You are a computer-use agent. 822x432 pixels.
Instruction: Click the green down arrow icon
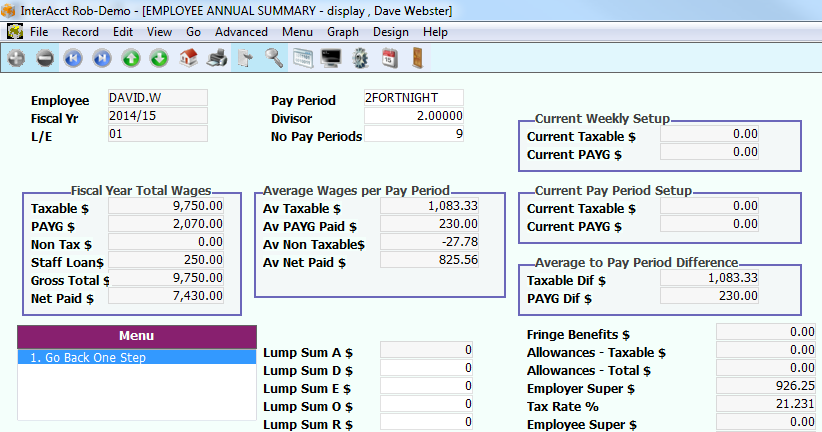click(159, 58)
